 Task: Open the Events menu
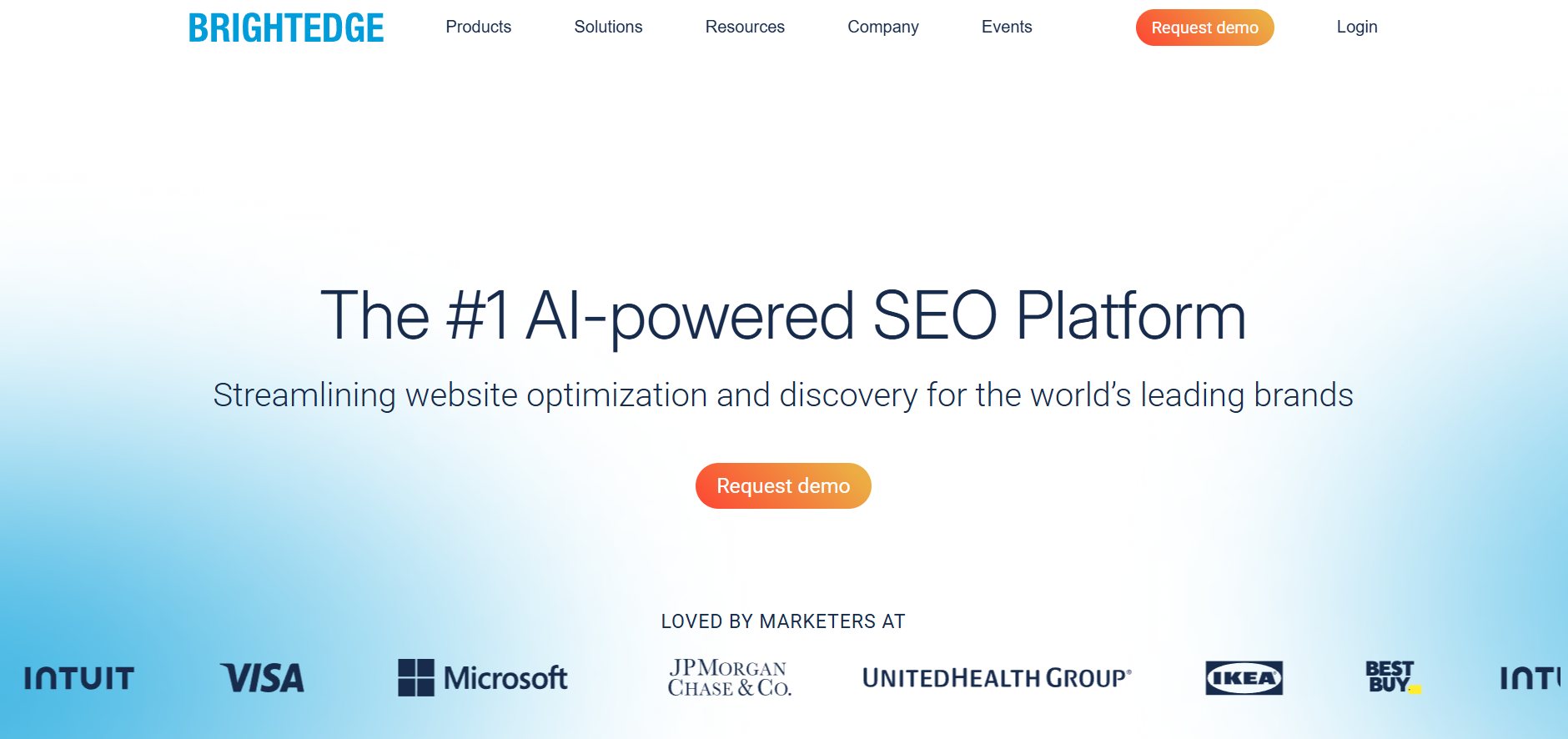[1007, 27]
